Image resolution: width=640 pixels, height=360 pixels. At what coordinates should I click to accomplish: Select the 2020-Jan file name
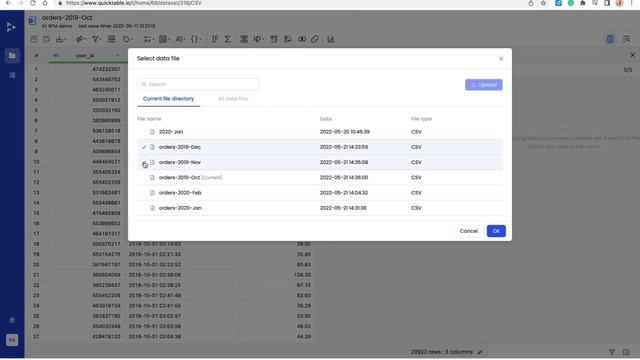click(x=171, y=132)
